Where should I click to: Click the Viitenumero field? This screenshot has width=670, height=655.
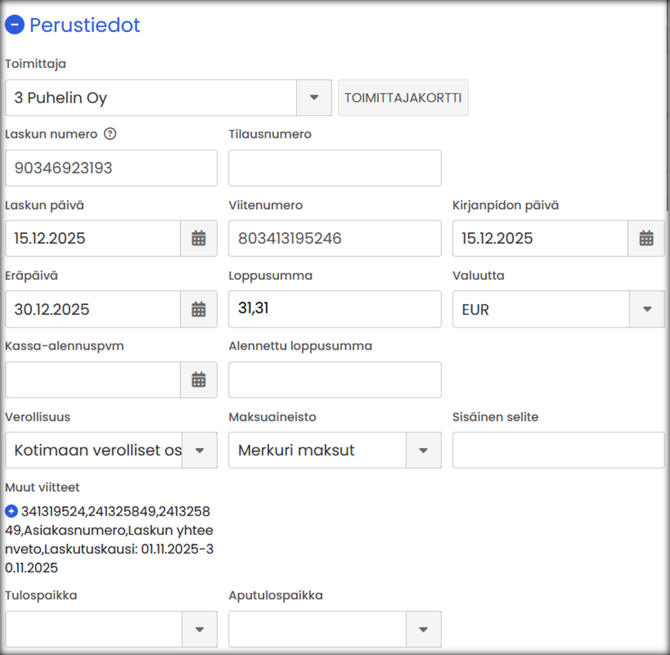click(334, 238)
